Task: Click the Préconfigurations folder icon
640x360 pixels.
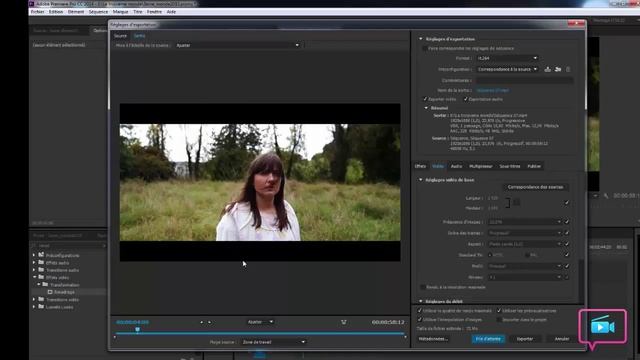Action: 41,255
